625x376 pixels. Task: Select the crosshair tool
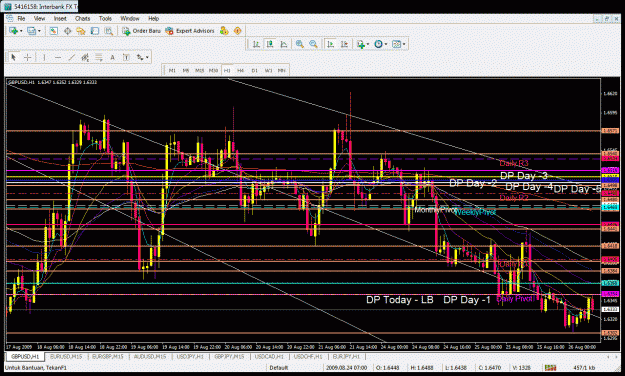(28, 57)
